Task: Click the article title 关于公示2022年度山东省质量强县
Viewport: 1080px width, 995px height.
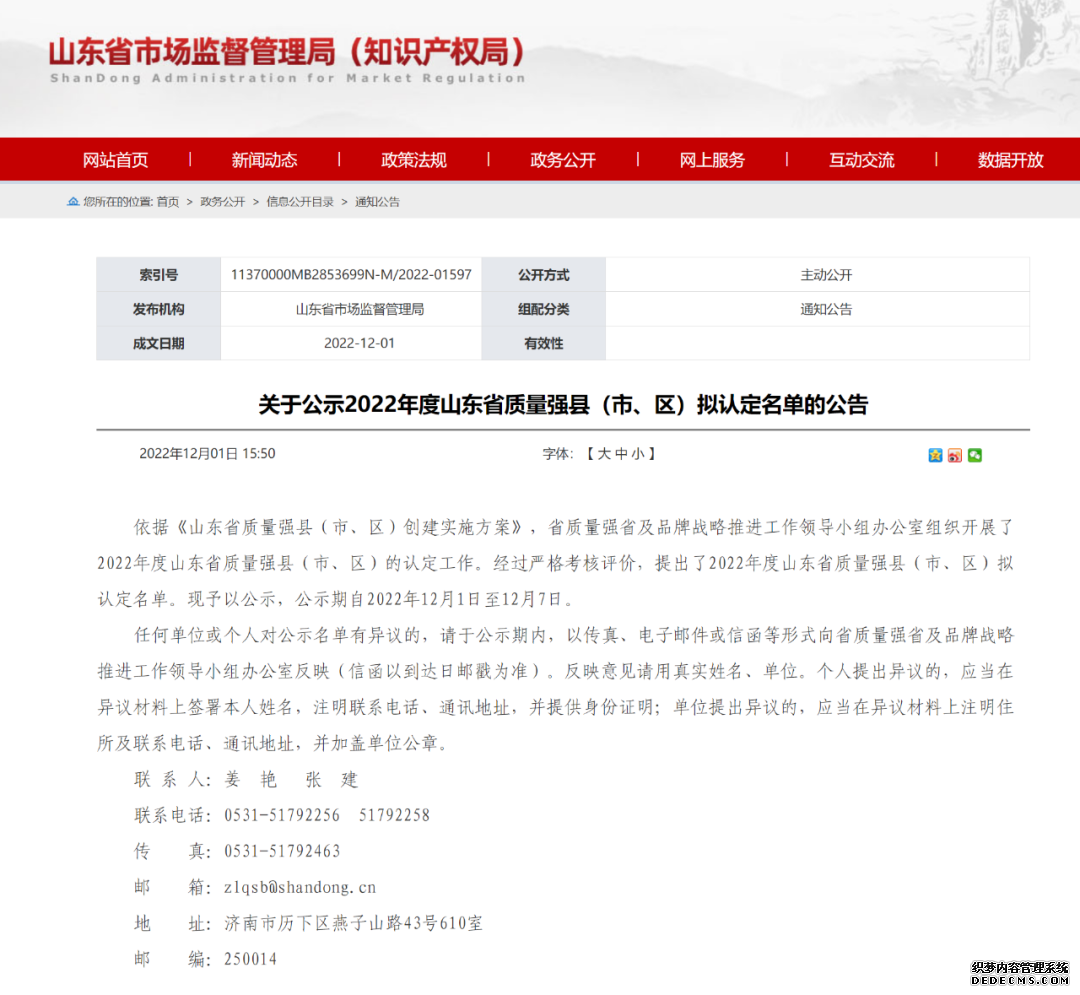Action: [563, 404]
